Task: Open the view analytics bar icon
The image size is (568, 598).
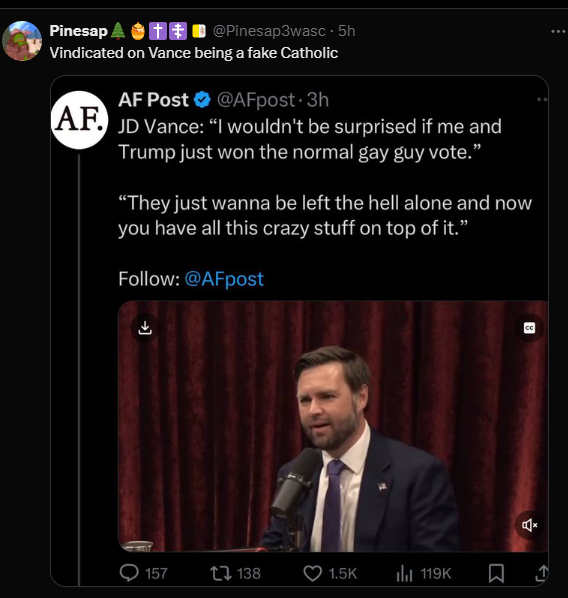Action: (x=404, y=573)
